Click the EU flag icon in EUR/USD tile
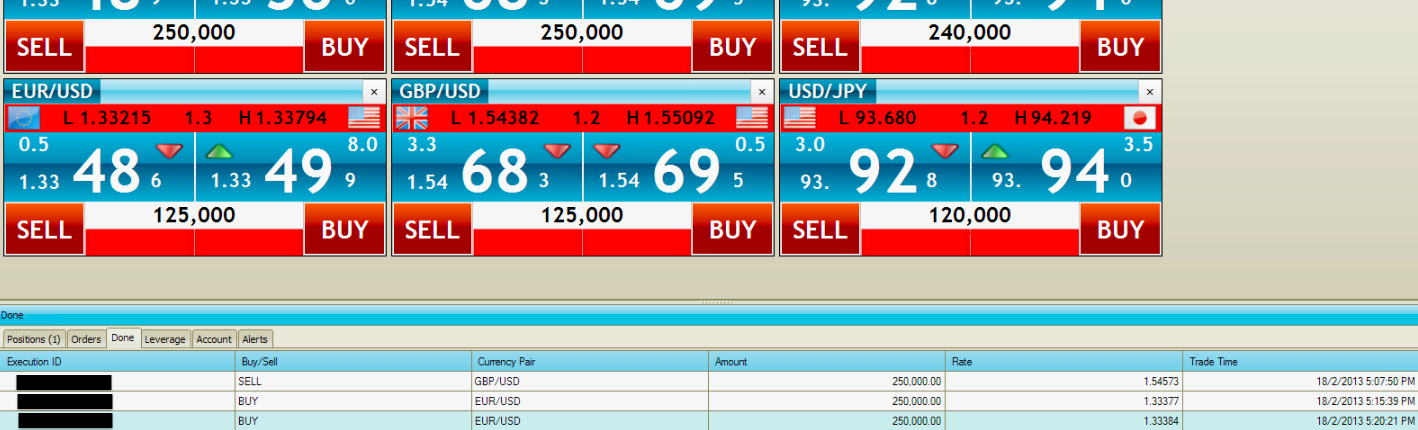Screen dimensions: 1418x430 coord(22,118)
